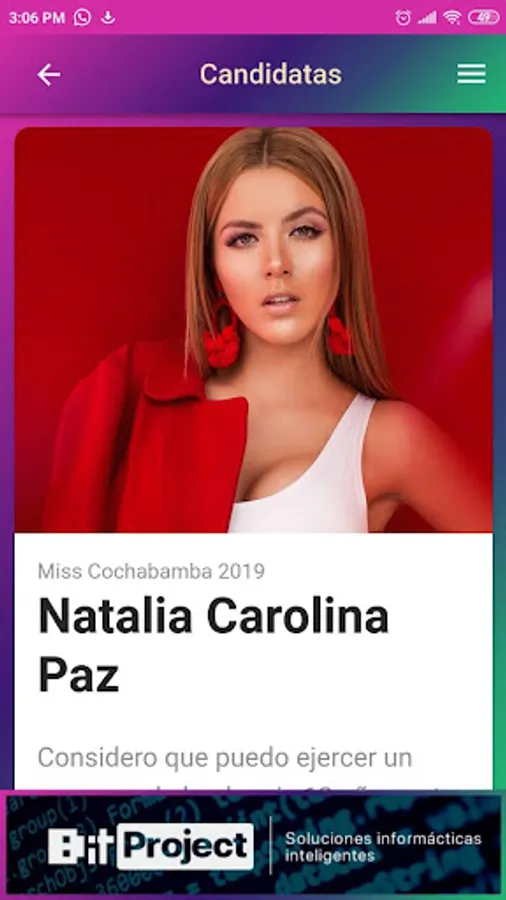Open the Bit Project ad banner logo
Image resolution: width=506 pixels, height=900 pixels.
(x=151, y=846)
